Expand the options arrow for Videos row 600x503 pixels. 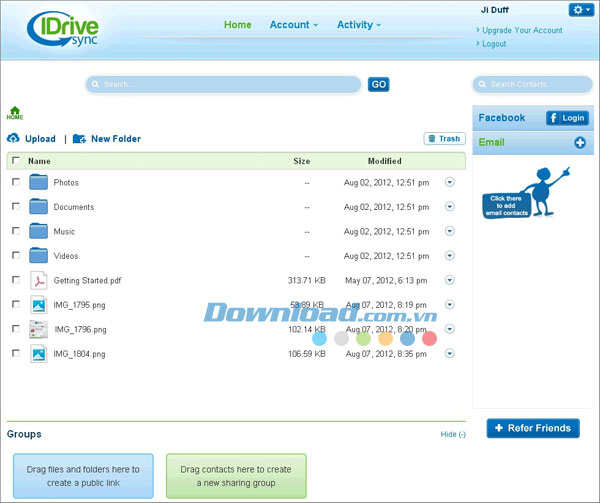[x=449, y=256]
